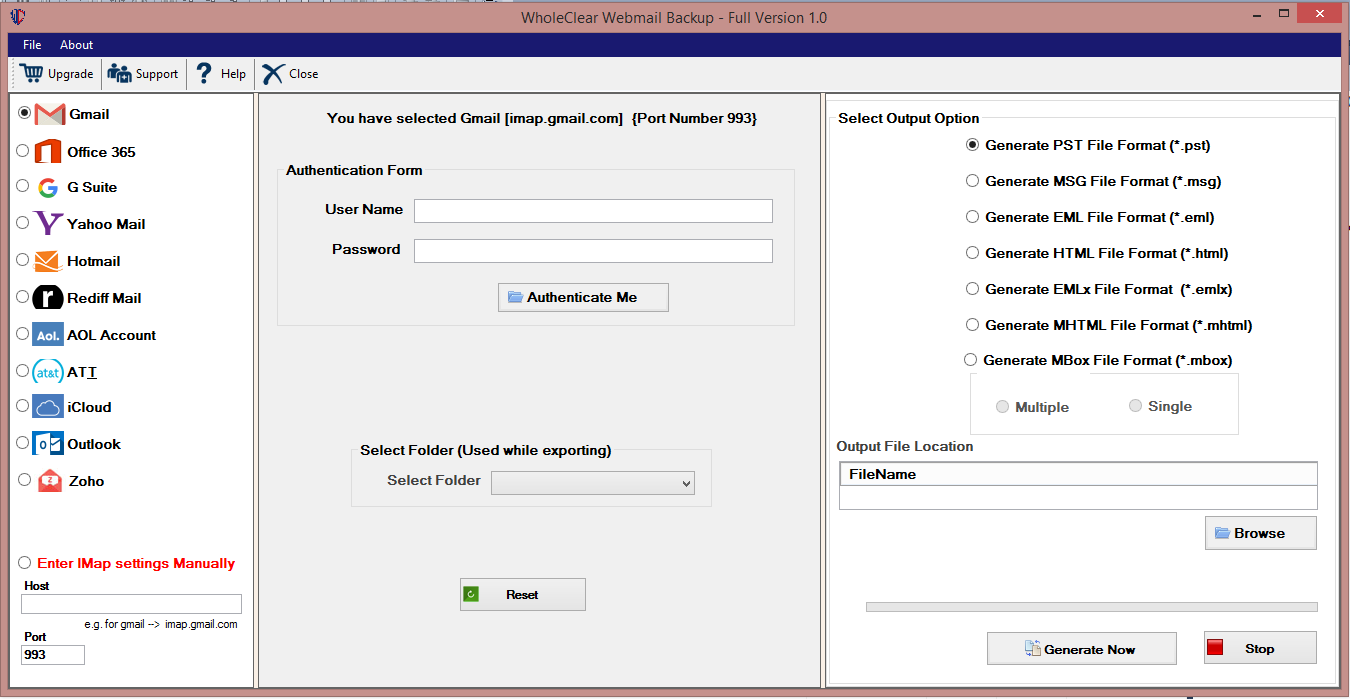Viewport: 1350px width, 699px height.
Task: Select the Yahoo Mail radio button
Action: pyautogui.click(x=23, y=223)
